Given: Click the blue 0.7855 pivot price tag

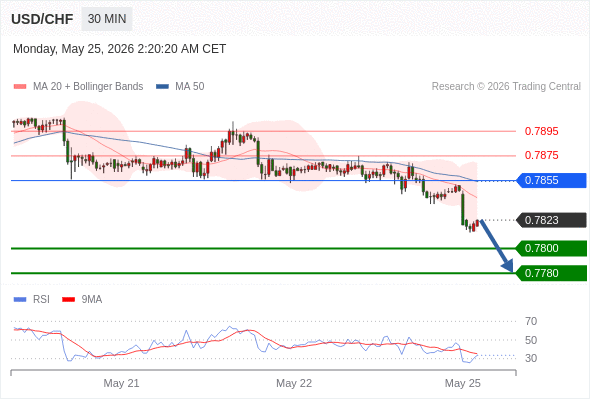Looking at the screenshot, I should coord(552,180).
